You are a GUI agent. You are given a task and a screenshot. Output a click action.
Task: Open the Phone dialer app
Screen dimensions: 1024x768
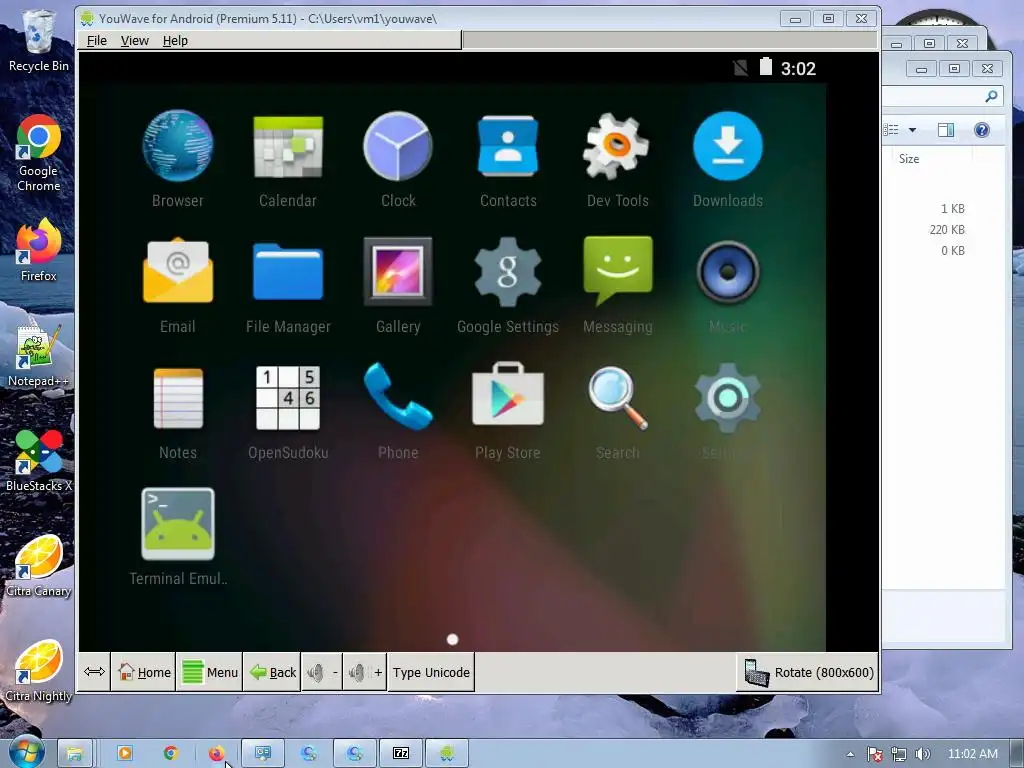pyautogui.click(x=398, y=396)
